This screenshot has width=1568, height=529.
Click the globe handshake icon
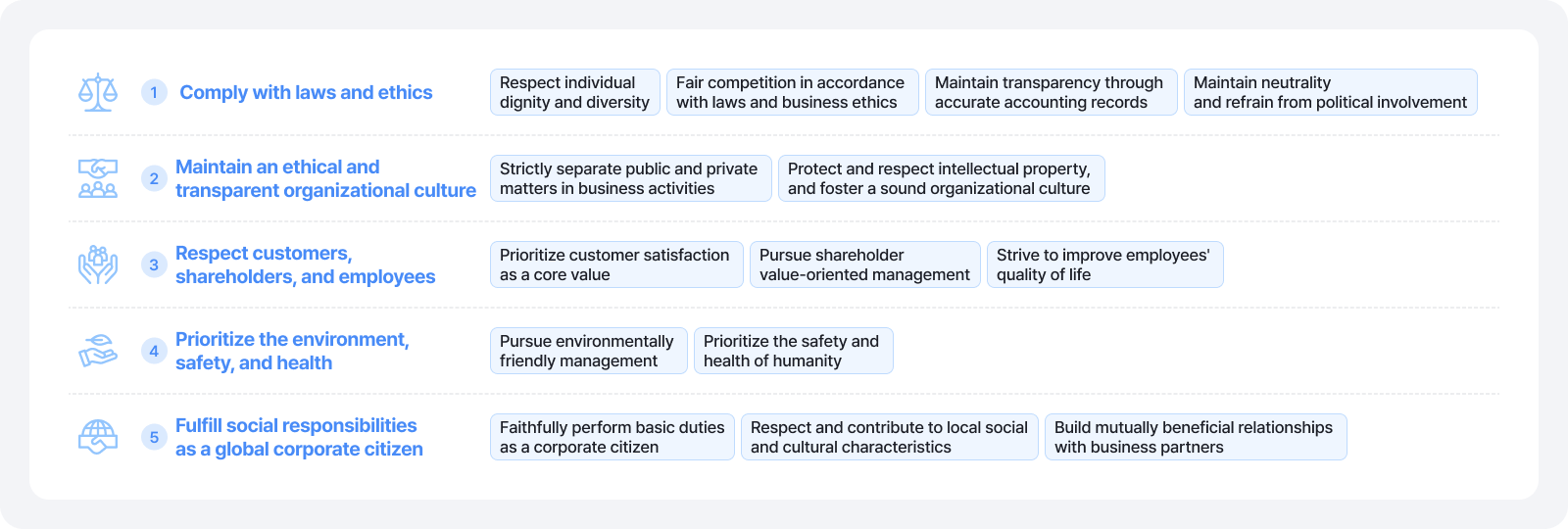click(x=98, y=437)
